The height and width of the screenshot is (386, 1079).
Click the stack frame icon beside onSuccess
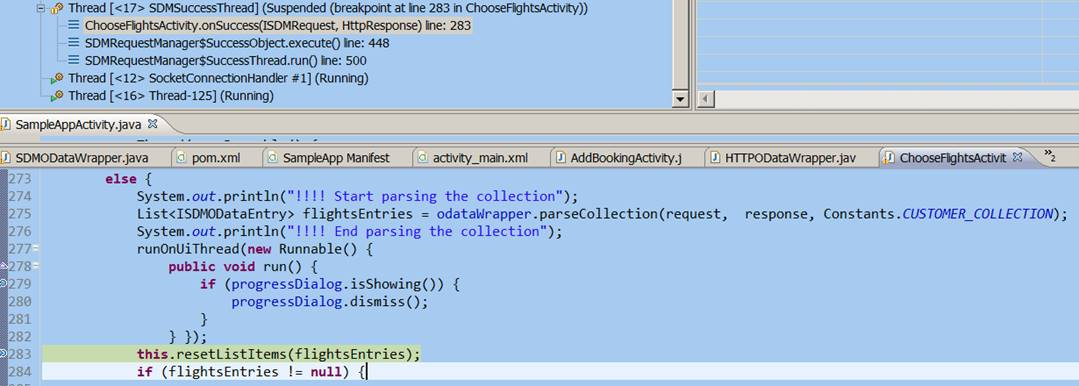74,25
